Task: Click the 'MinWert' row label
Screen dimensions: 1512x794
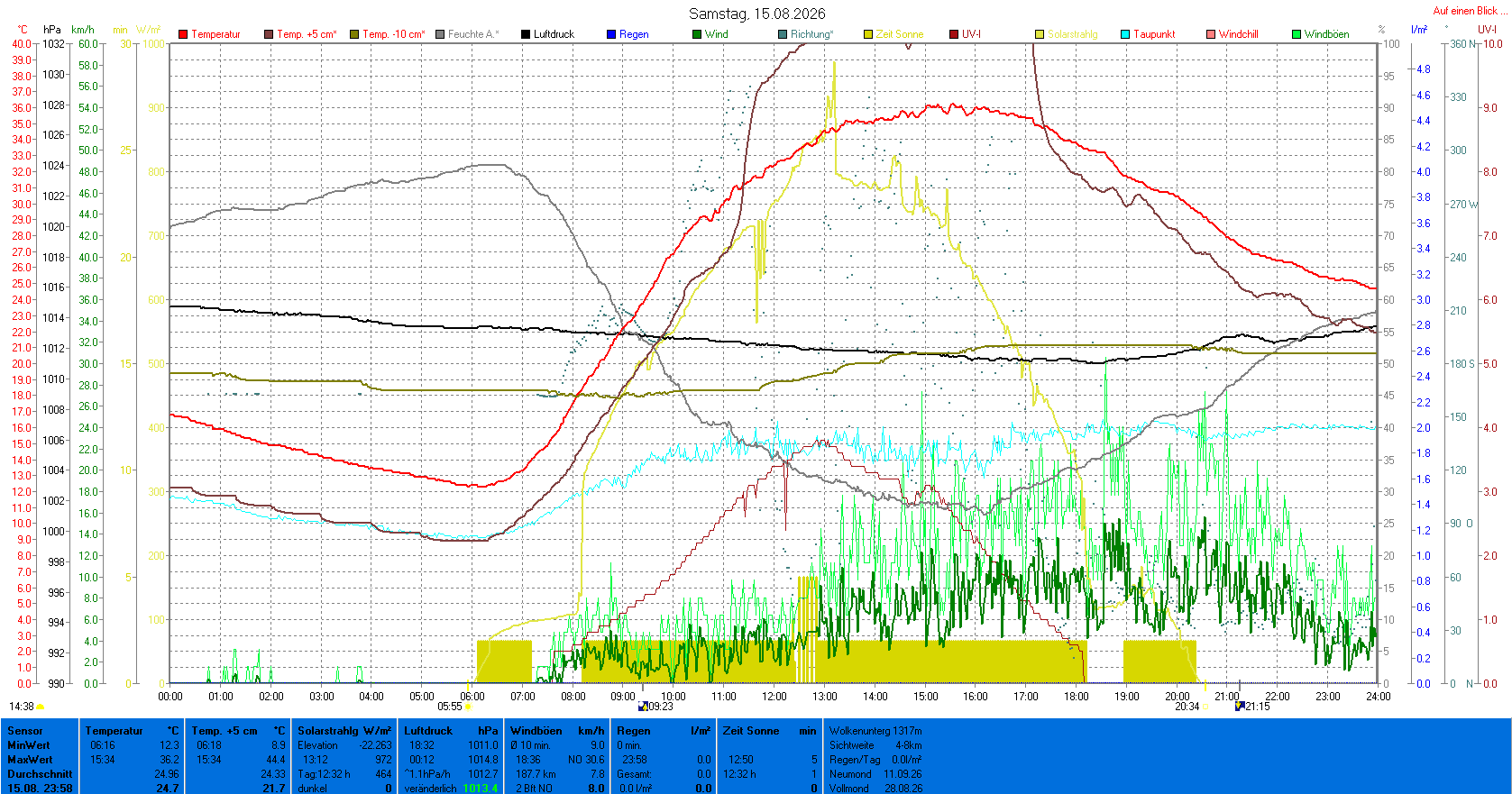Action: coord(29,745)
